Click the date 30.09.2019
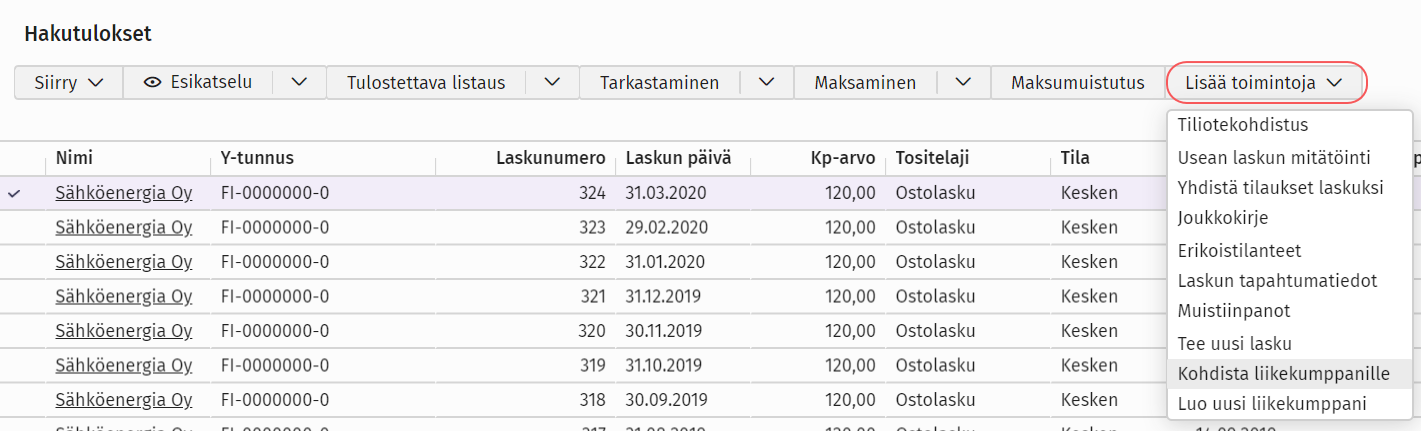This screenshot has width=1421, height=431. tap(666, 400)
